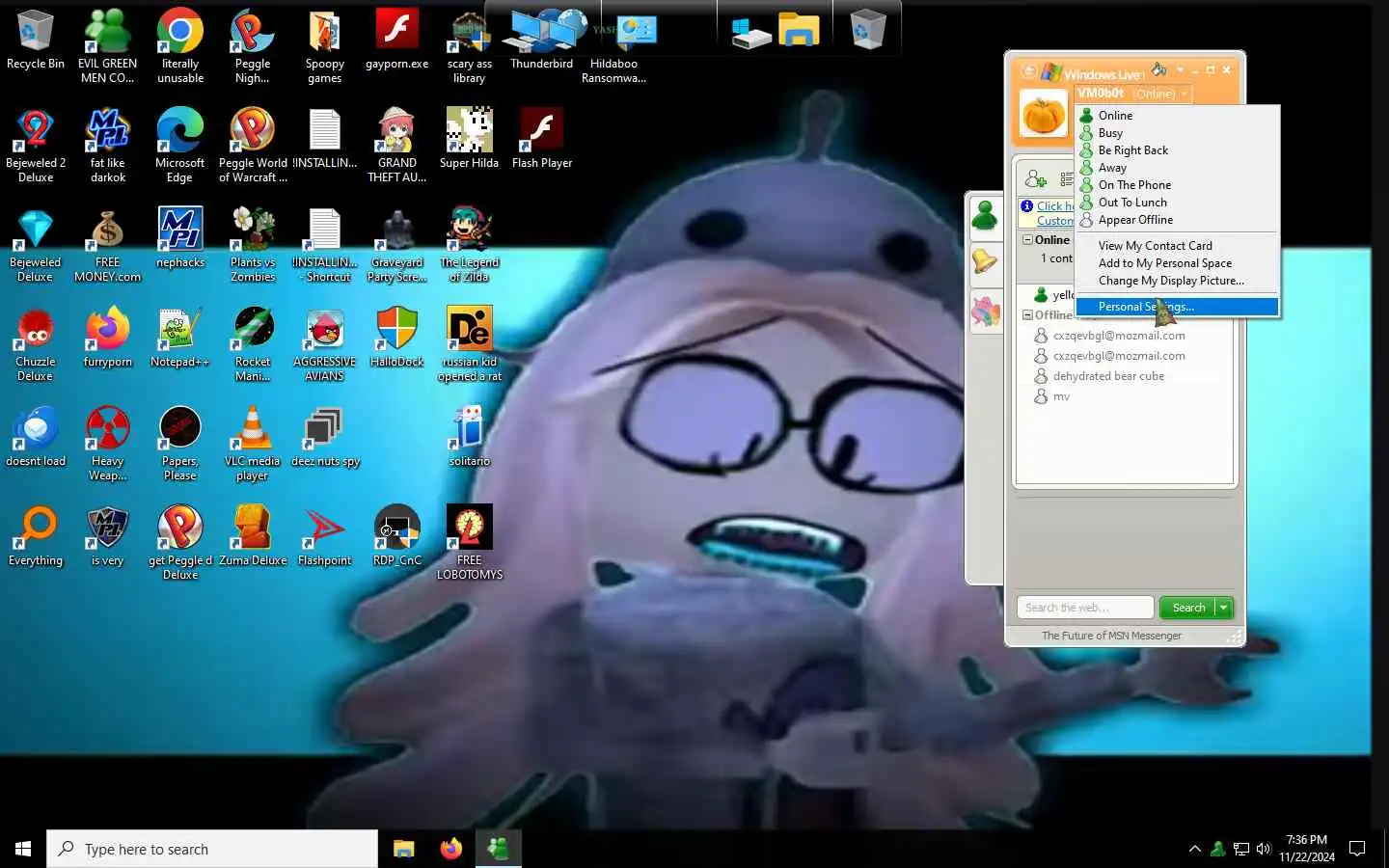
Task: Open the RDP_CnC shortcut
Action: click(396, 536)
